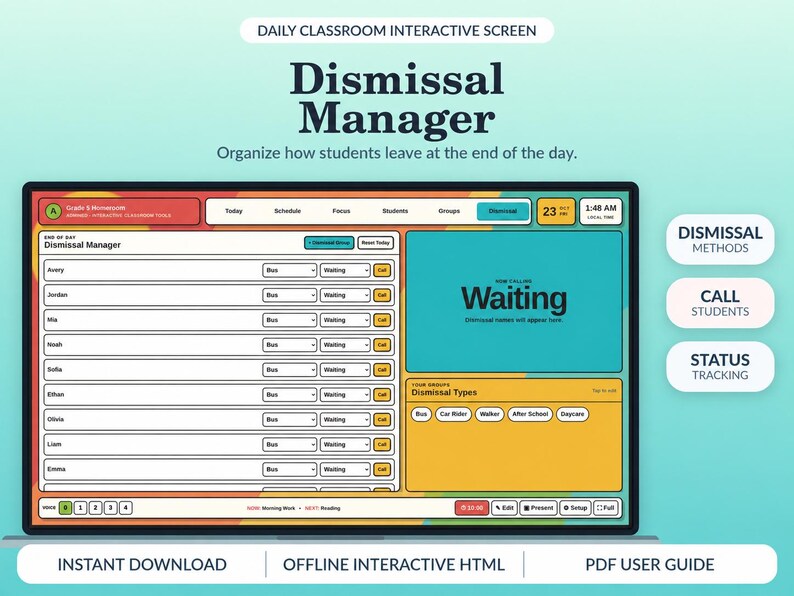Image resolution: width=794 pixels, height=596 pixels.
Task: Call Ethan for dismissal
Action: (x=382, y=394)
